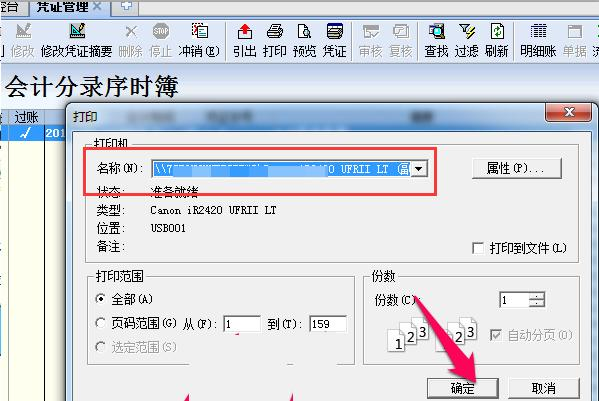Click the 查找 search icon

[x=437, y=31]
